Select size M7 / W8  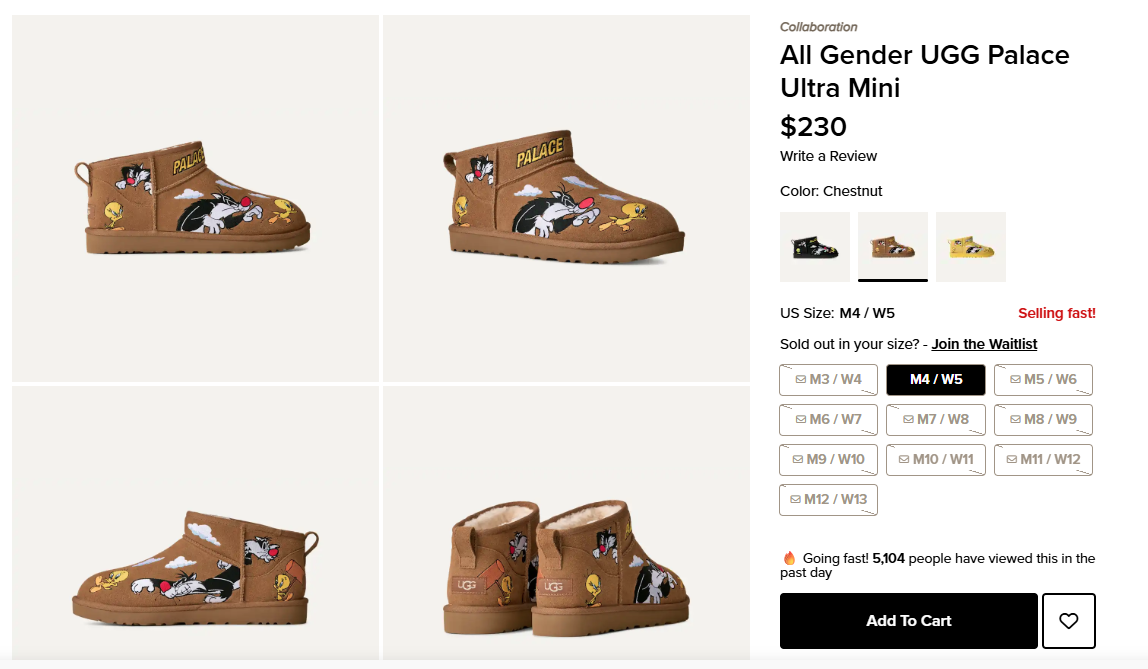tap(936, 420)
